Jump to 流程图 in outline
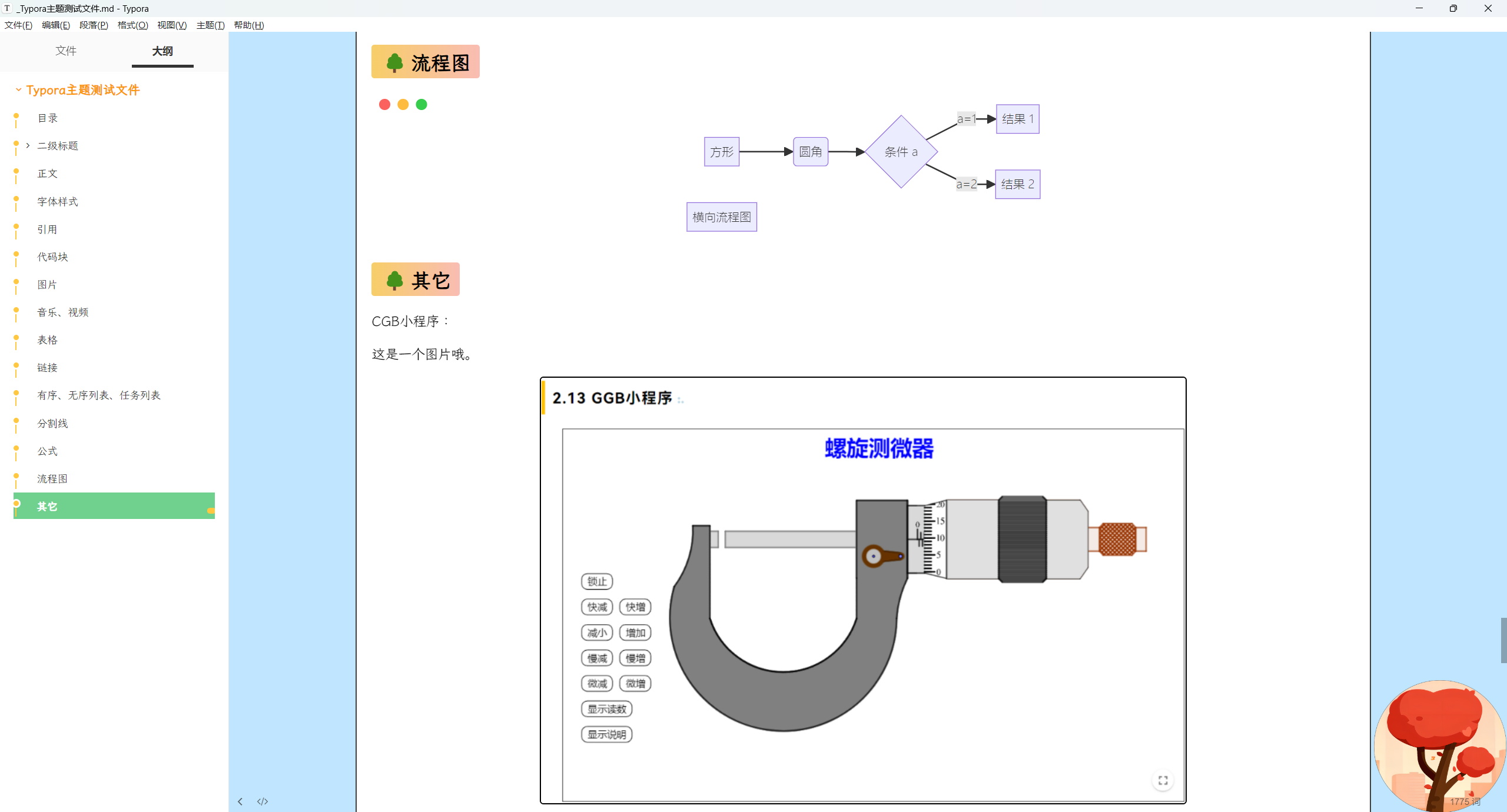 click(x=53, y=479)
